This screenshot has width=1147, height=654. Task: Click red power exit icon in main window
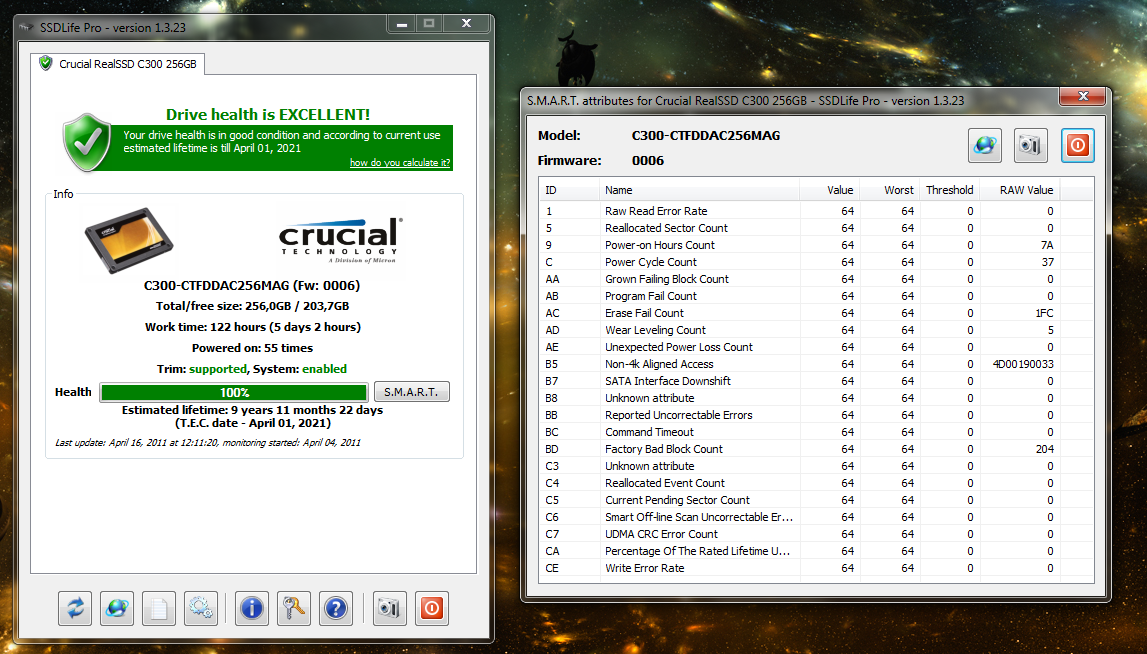click(432, 609)
